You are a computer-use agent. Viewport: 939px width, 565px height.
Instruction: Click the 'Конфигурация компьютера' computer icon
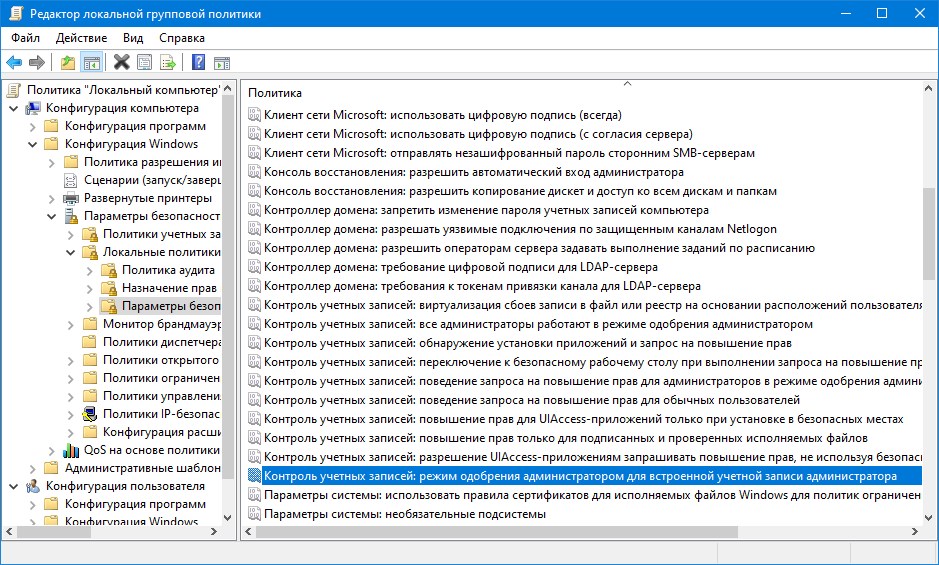coord(33,108)
